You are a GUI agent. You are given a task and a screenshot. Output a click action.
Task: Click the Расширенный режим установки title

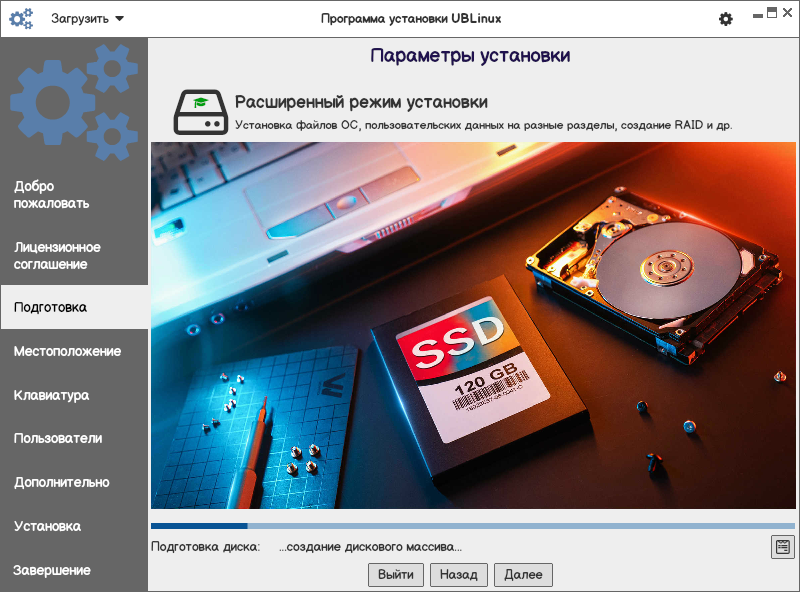click(x=361, y=102)
